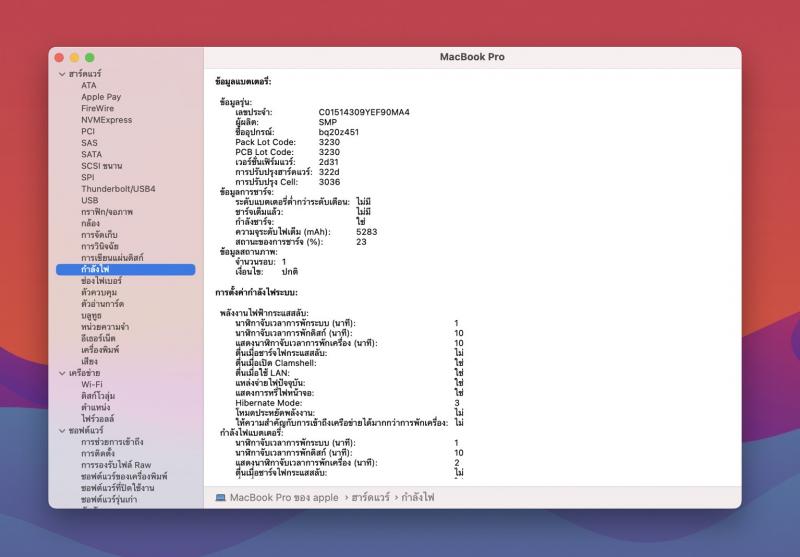Show บลูทูธ information

coord(91,316)
